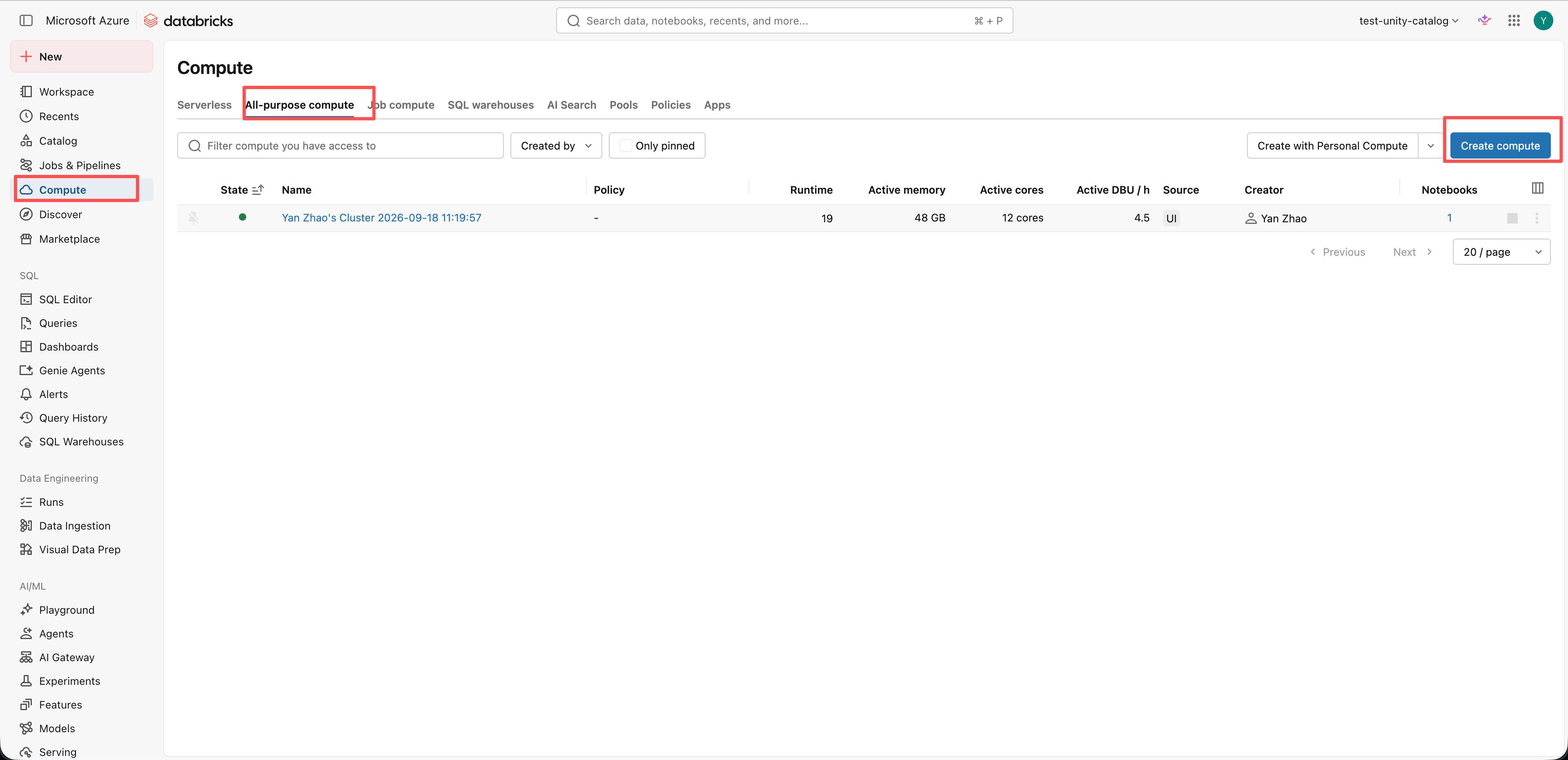Open Data Ingestion icon
1568x760 pixels.
click(26, 525)
